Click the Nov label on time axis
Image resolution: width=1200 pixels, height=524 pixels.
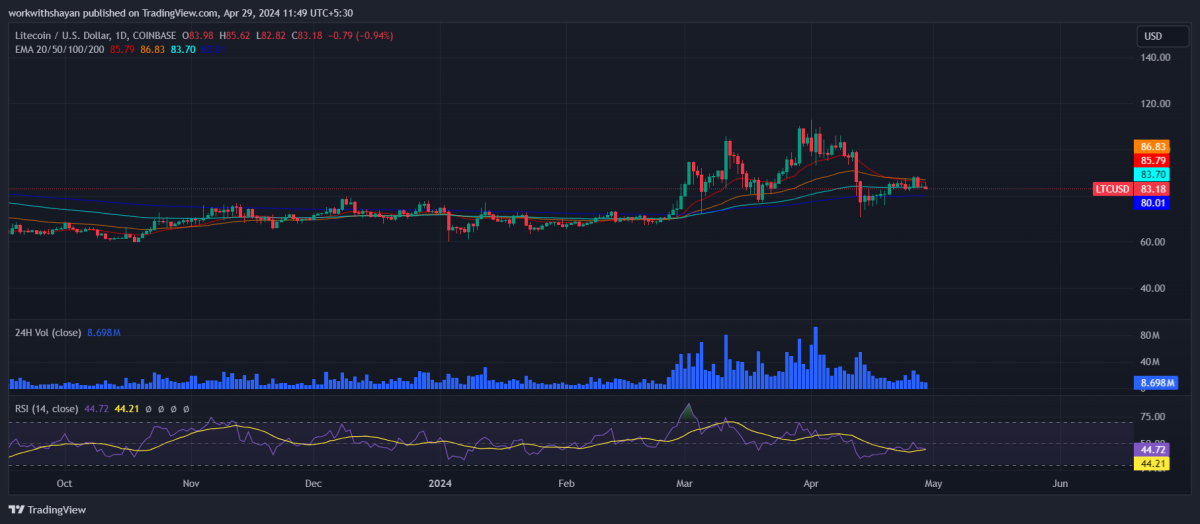point(192,483)
